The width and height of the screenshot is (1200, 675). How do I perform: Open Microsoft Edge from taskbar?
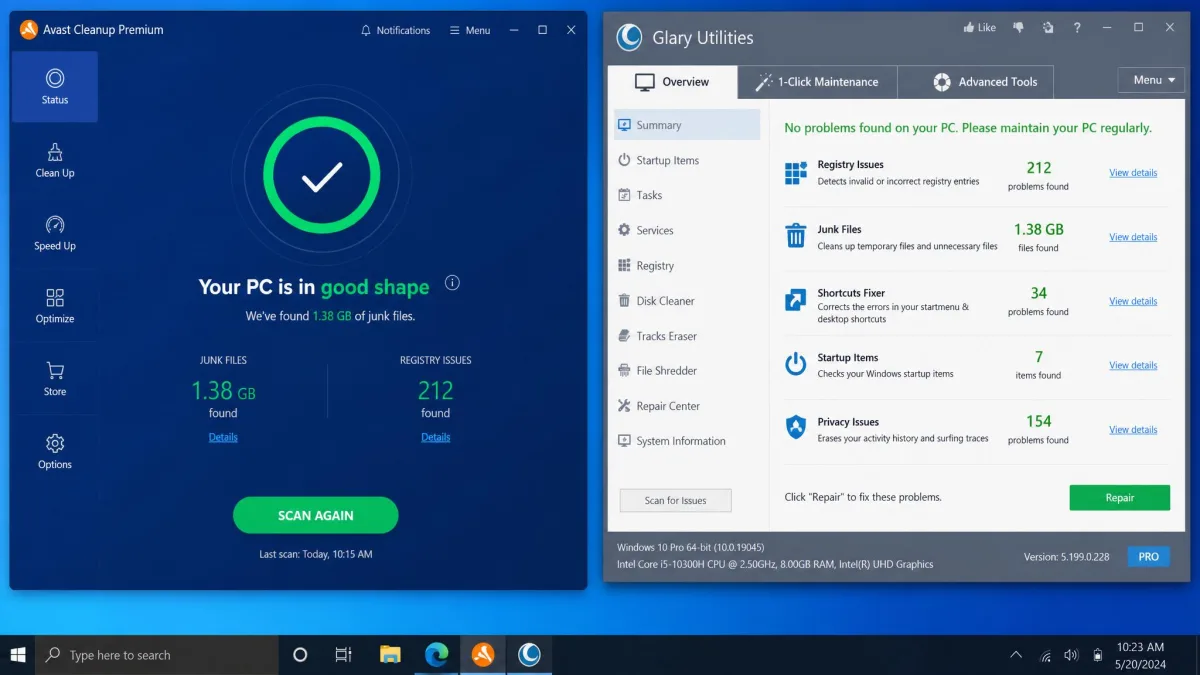(x=436, y=655)
